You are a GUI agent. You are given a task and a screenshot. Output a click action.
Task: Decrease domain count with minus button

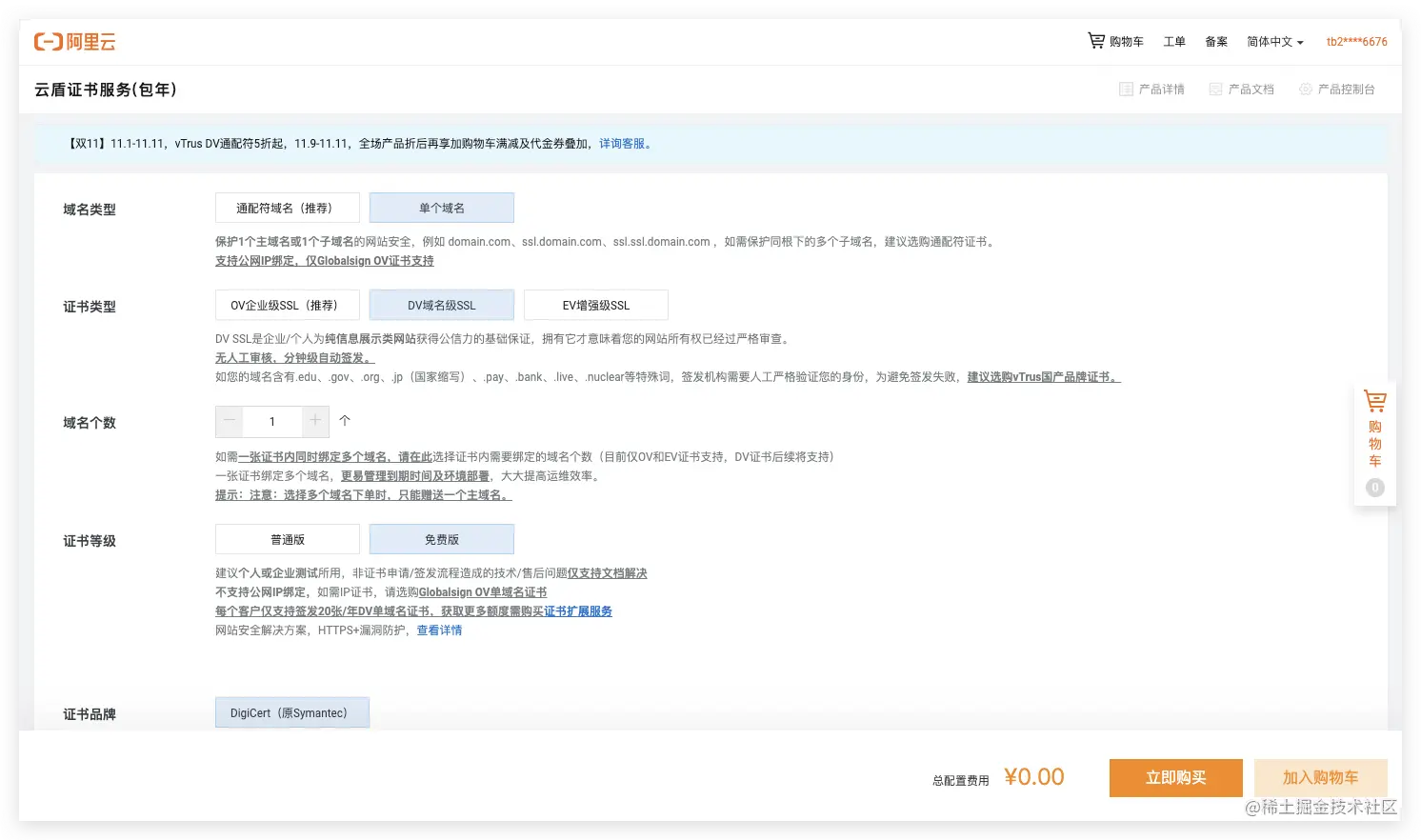tap(230, 421)
